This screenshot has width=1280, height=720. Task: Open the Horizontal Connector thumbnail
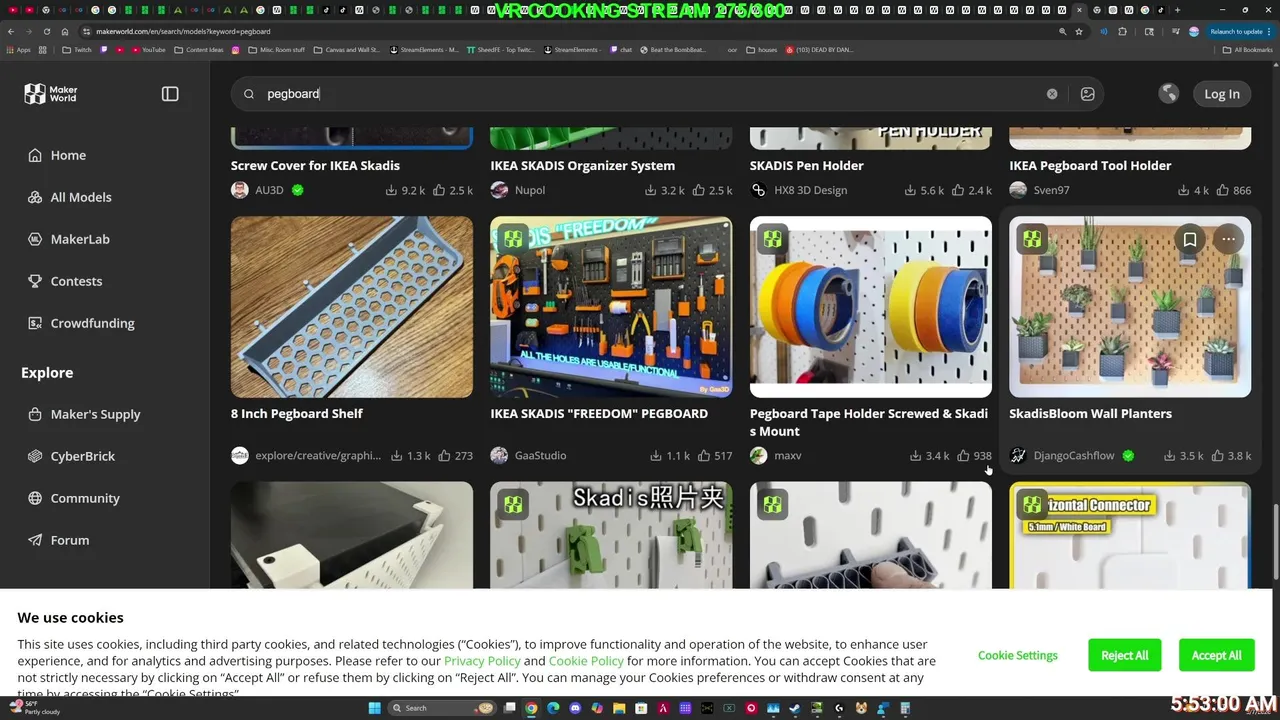[1130, 536]
